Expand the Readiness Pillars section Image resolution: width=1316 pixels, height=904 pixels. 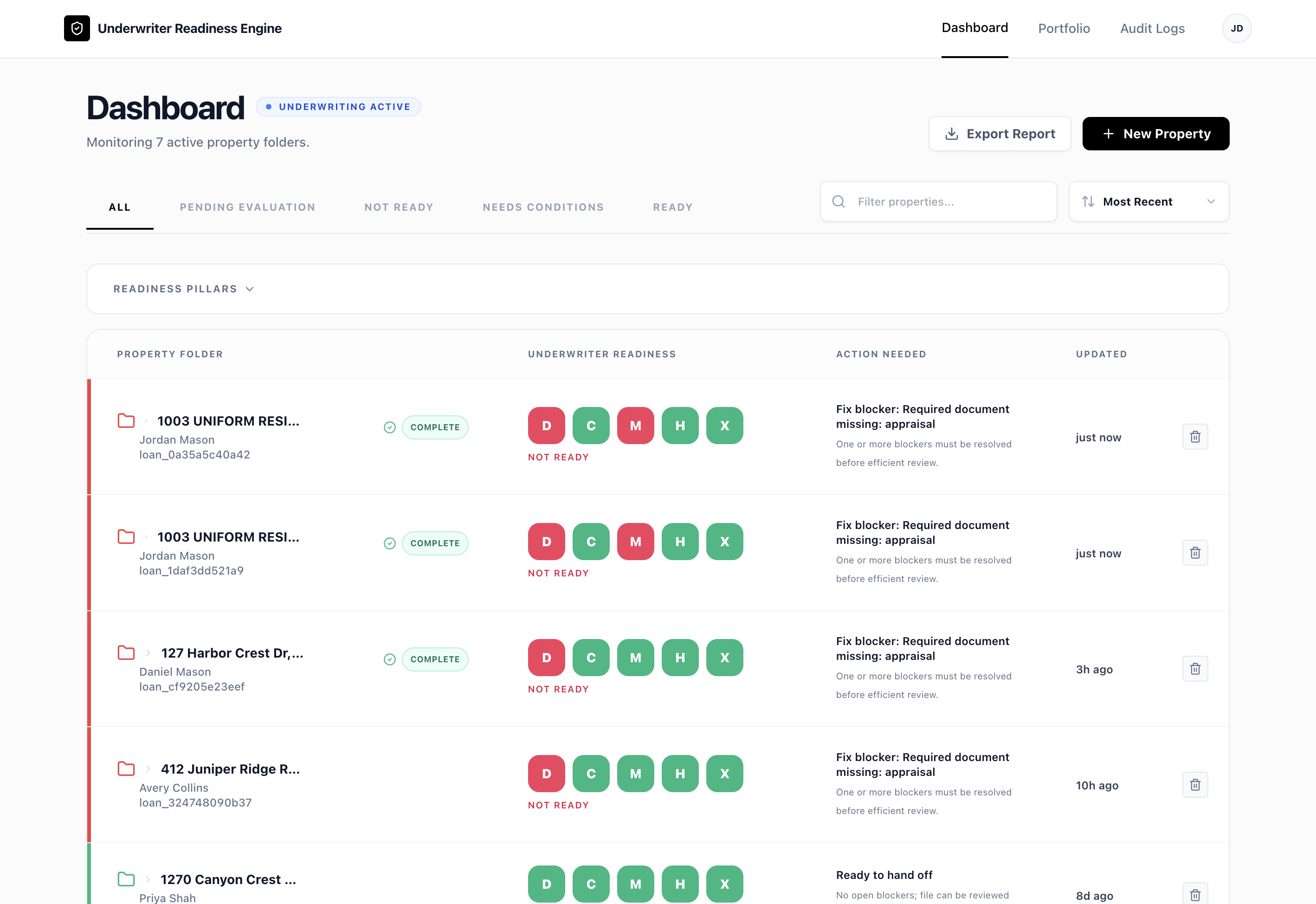(x=183, y=289)
